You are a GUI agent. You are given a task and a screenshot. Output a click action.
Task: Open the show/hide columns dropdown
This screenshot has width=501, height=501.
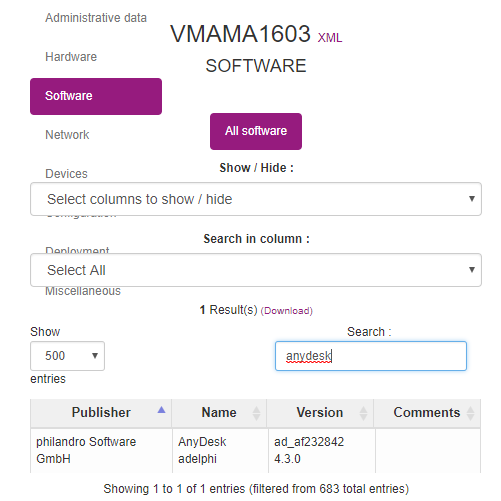(256, 199)
